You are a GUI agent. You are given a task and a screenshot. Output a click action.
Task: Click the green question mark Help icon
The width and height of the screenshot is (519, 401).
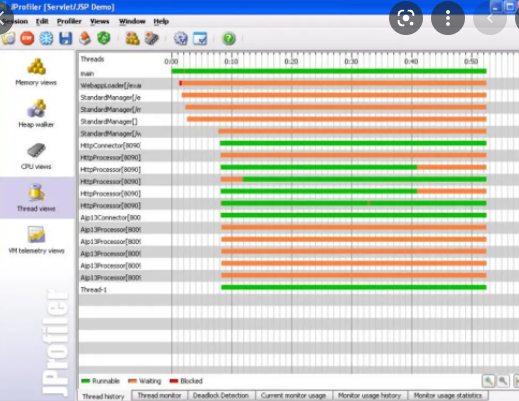[229, 39]
